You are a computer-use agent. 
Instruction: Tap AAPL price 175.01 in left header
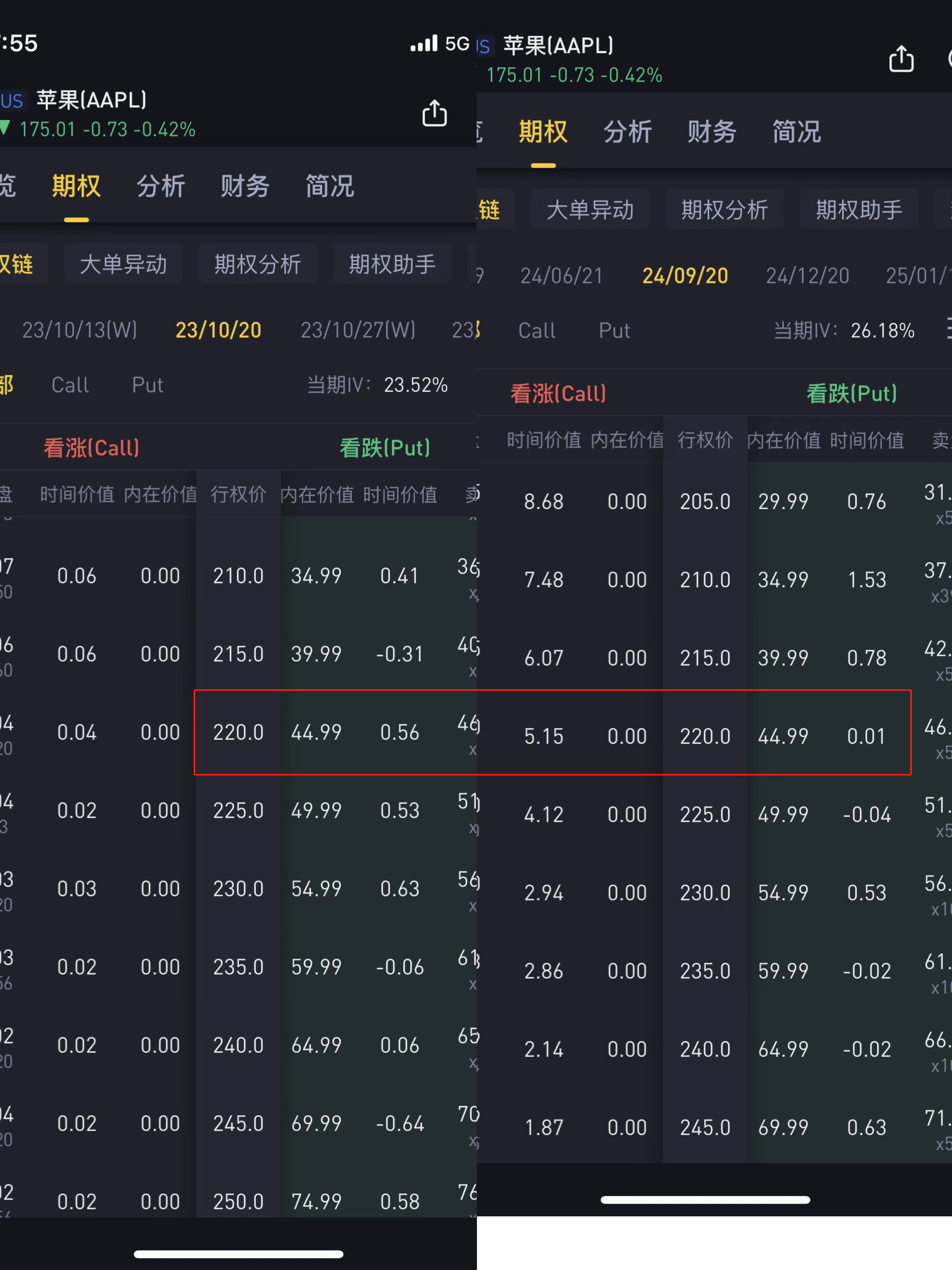[x=48, y=129]
